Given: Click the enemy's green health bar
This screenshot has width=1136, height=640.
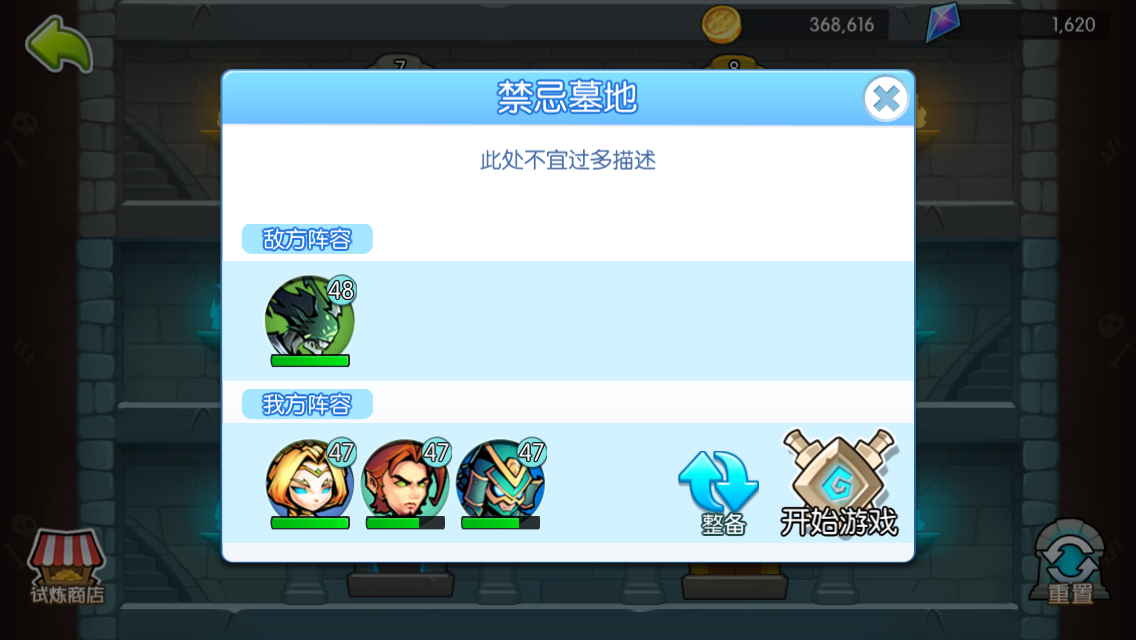Looking at the screenshot, I should pos(310,360).
